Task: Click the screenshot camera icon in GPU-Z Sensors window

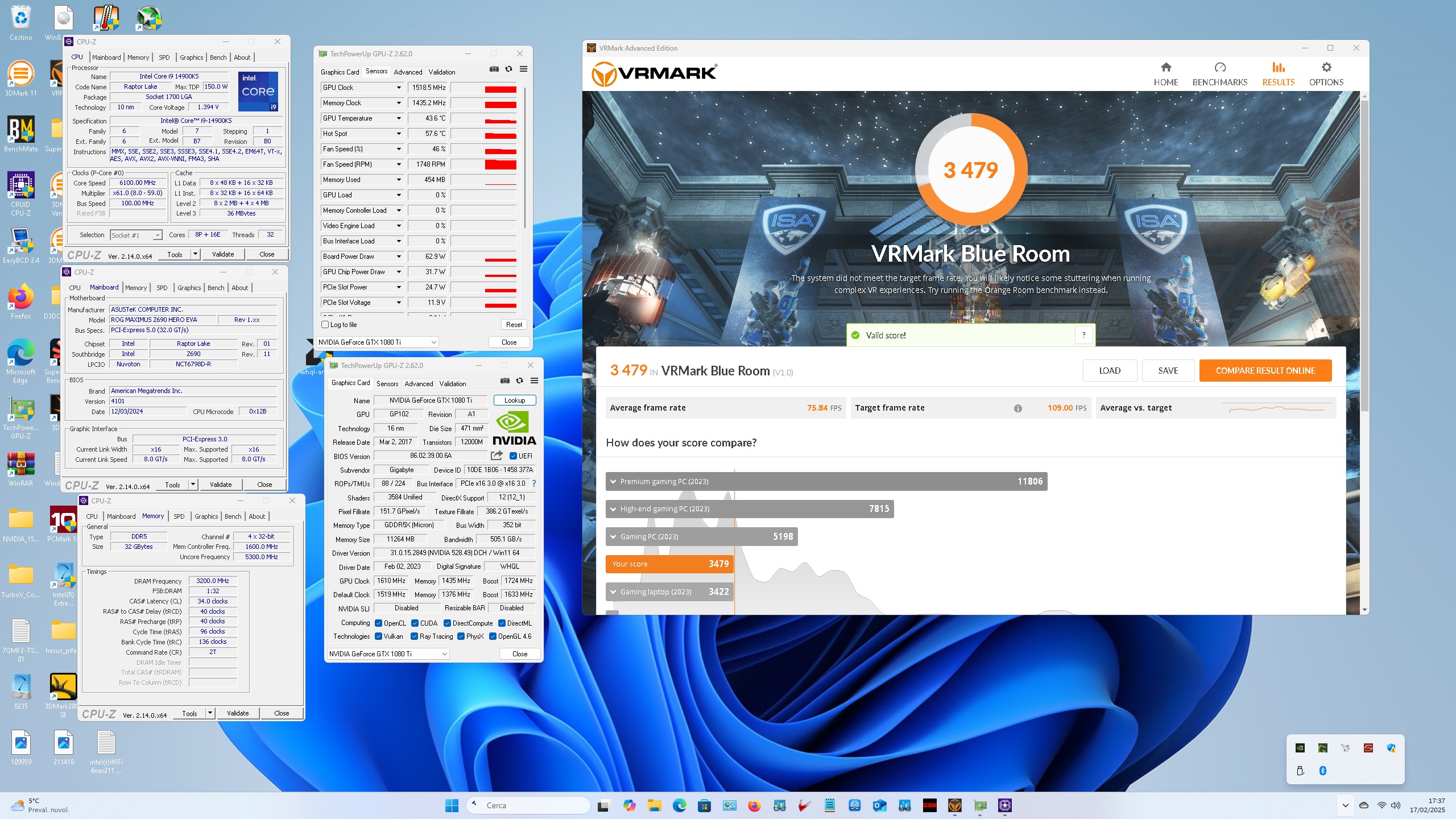Action: coord(494,69)
